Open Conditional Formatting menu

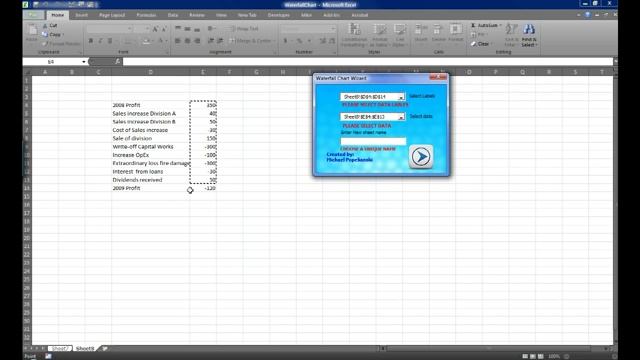(354, 35)
